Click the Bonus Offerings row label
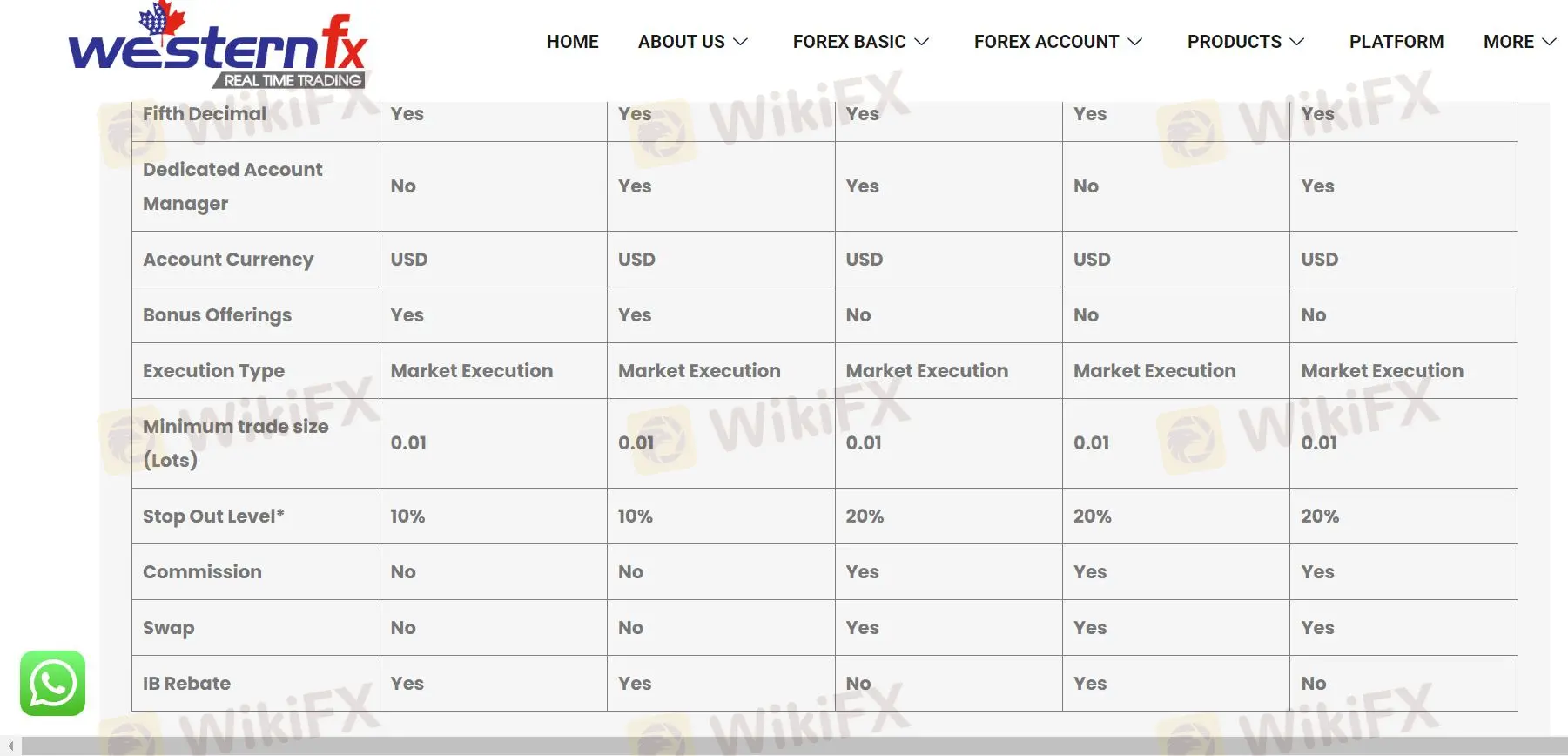Image resolution: width=1568 pixels, height=756 pixels. point(217,315)
